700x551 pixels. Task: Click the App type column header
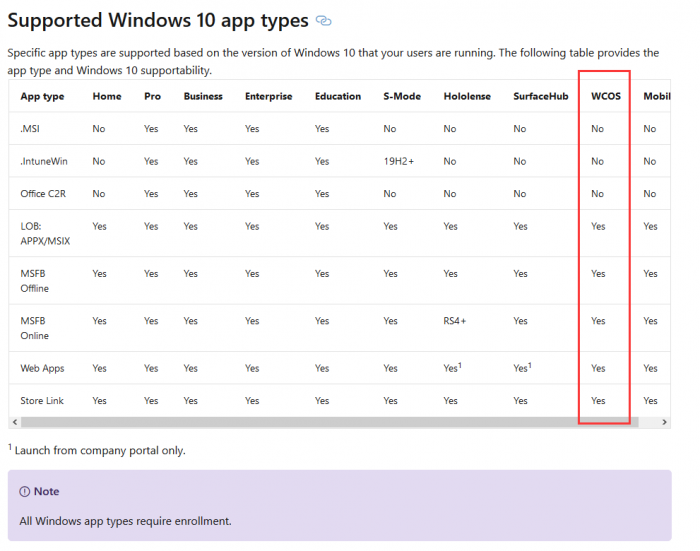tap(42, 96)
